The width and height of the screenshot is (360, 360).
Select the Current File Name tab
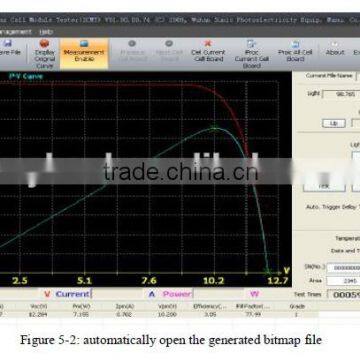329,76
